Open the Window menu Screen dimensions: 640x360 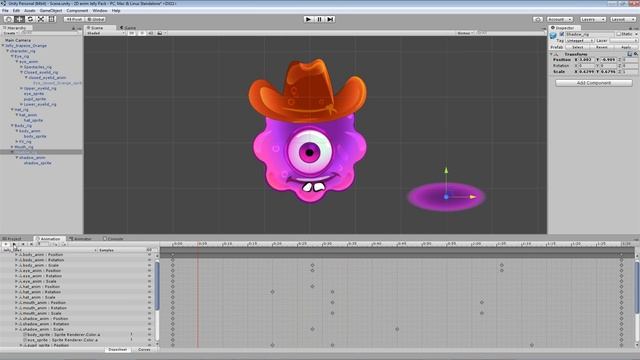pyautogui.click(x=100, y=11)
